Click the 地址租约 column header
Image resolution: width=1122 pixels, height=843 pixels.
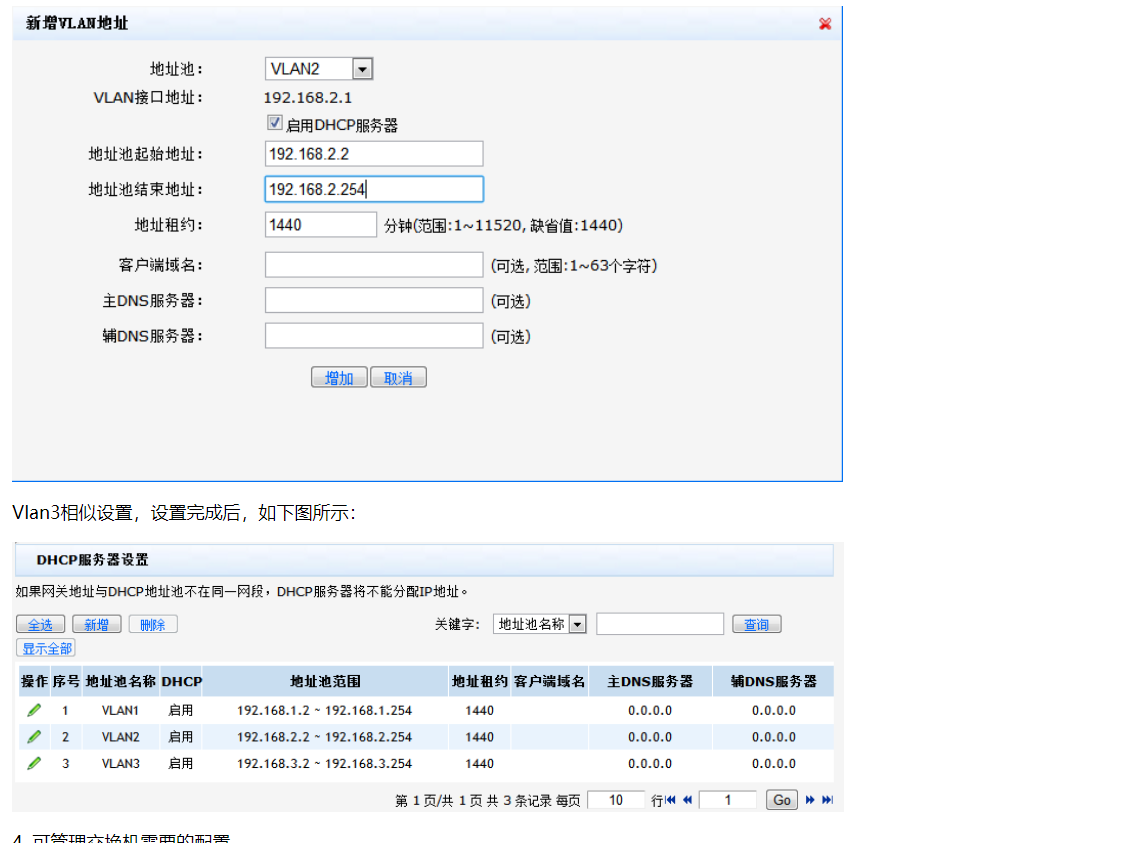479,681
